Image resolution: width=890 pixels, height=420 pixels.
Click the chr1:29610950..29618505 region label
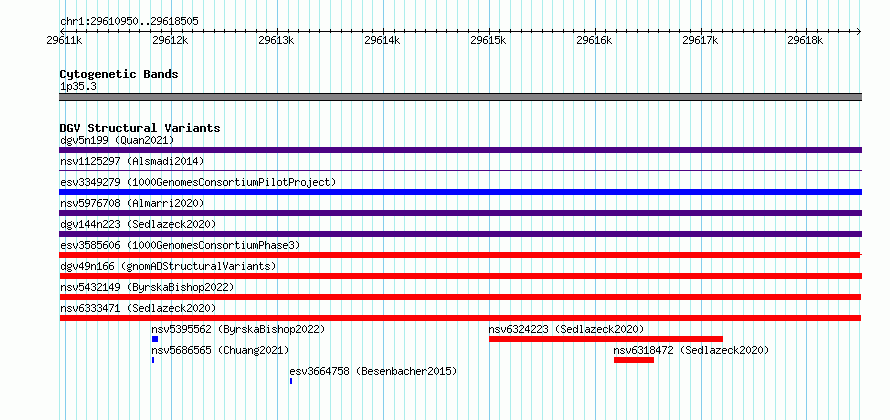pos(129,22)
